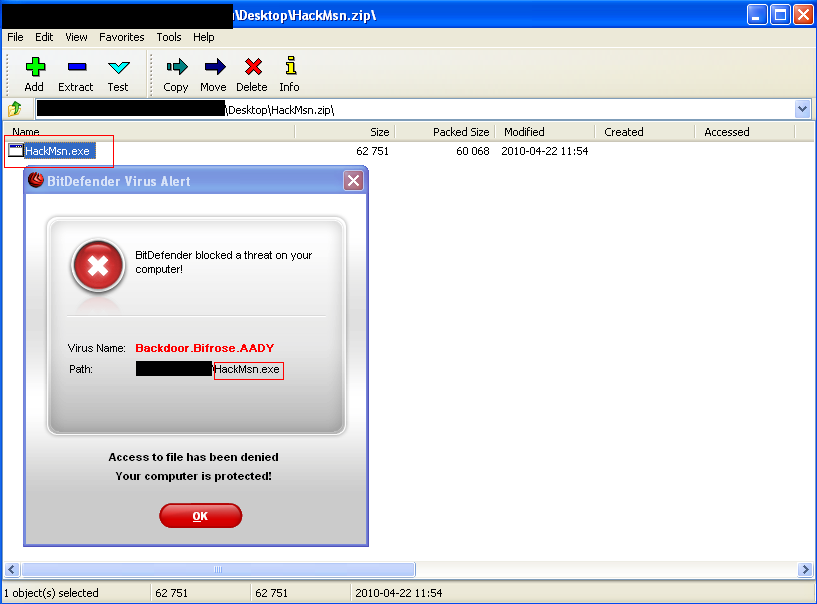Close the BitDefender Virus Alert dialog

pyautogui.click(x=353, y=181)
